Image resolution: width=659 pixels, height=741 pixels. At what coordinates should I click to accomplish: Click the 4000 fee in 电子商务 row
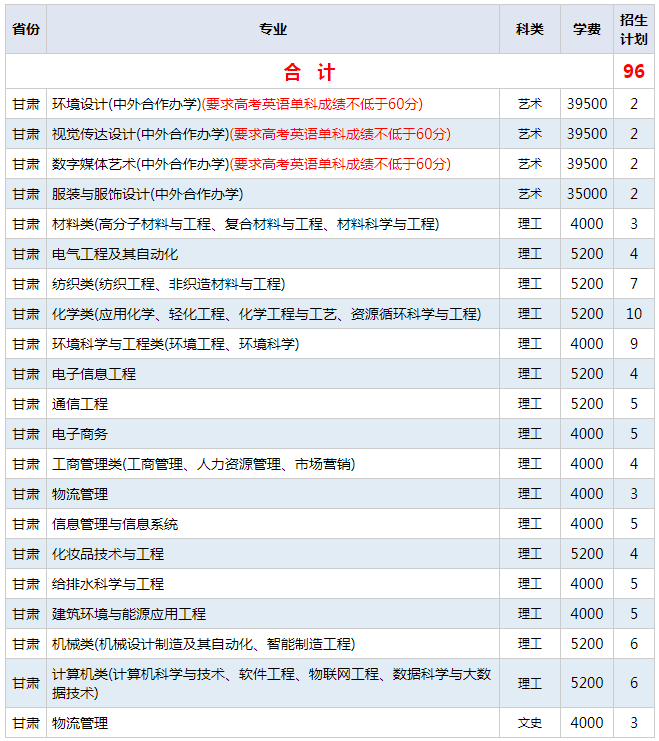click(x=587, y=434)
